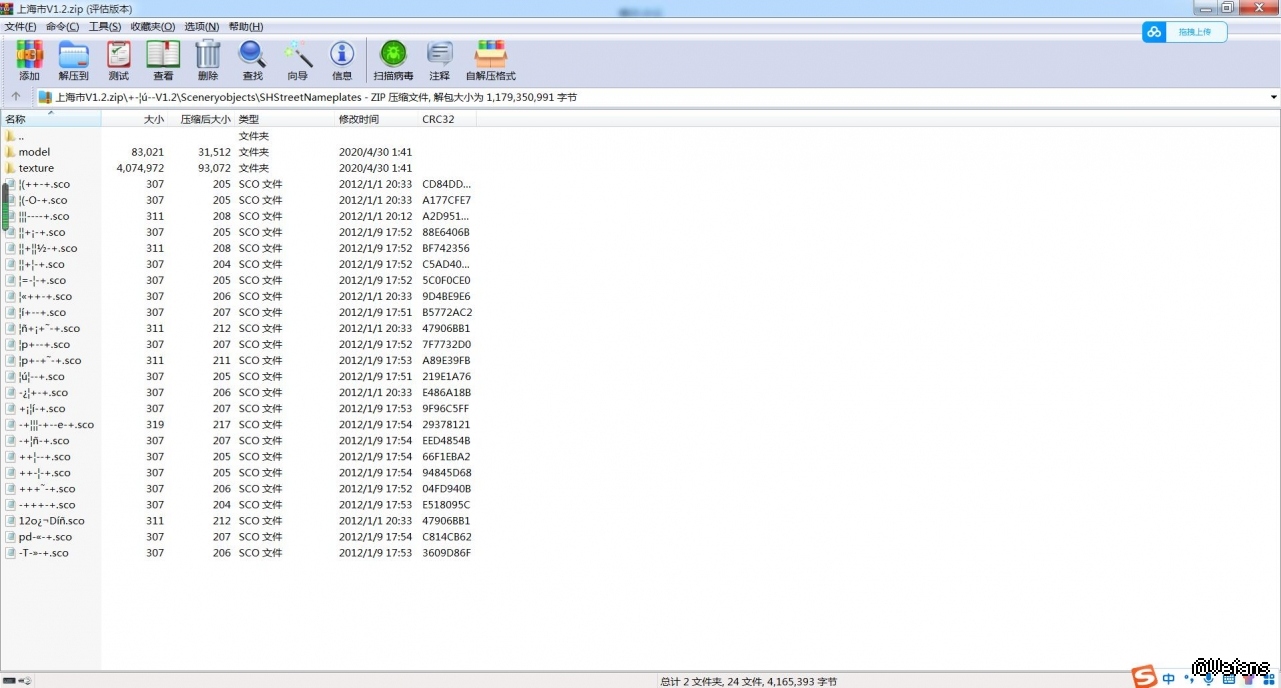1281x688 pixels.
Task: Select the model folder name
Action: coord(34,152)
